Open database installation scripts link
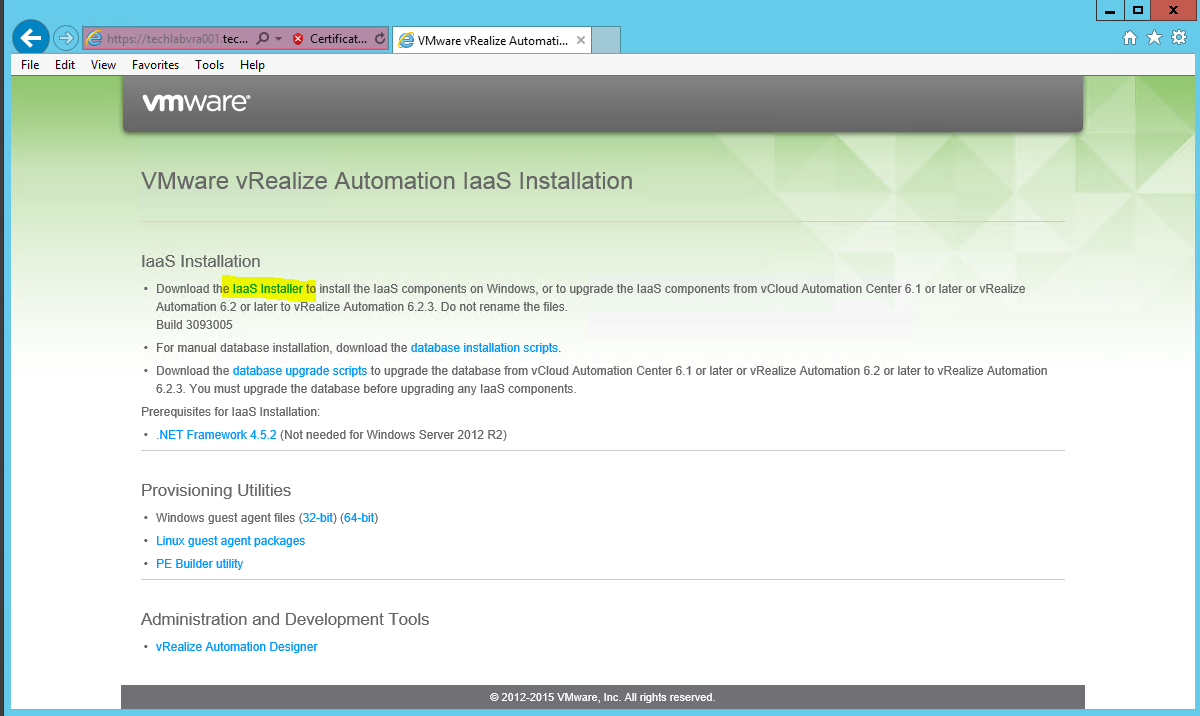 tap(484, 348)
